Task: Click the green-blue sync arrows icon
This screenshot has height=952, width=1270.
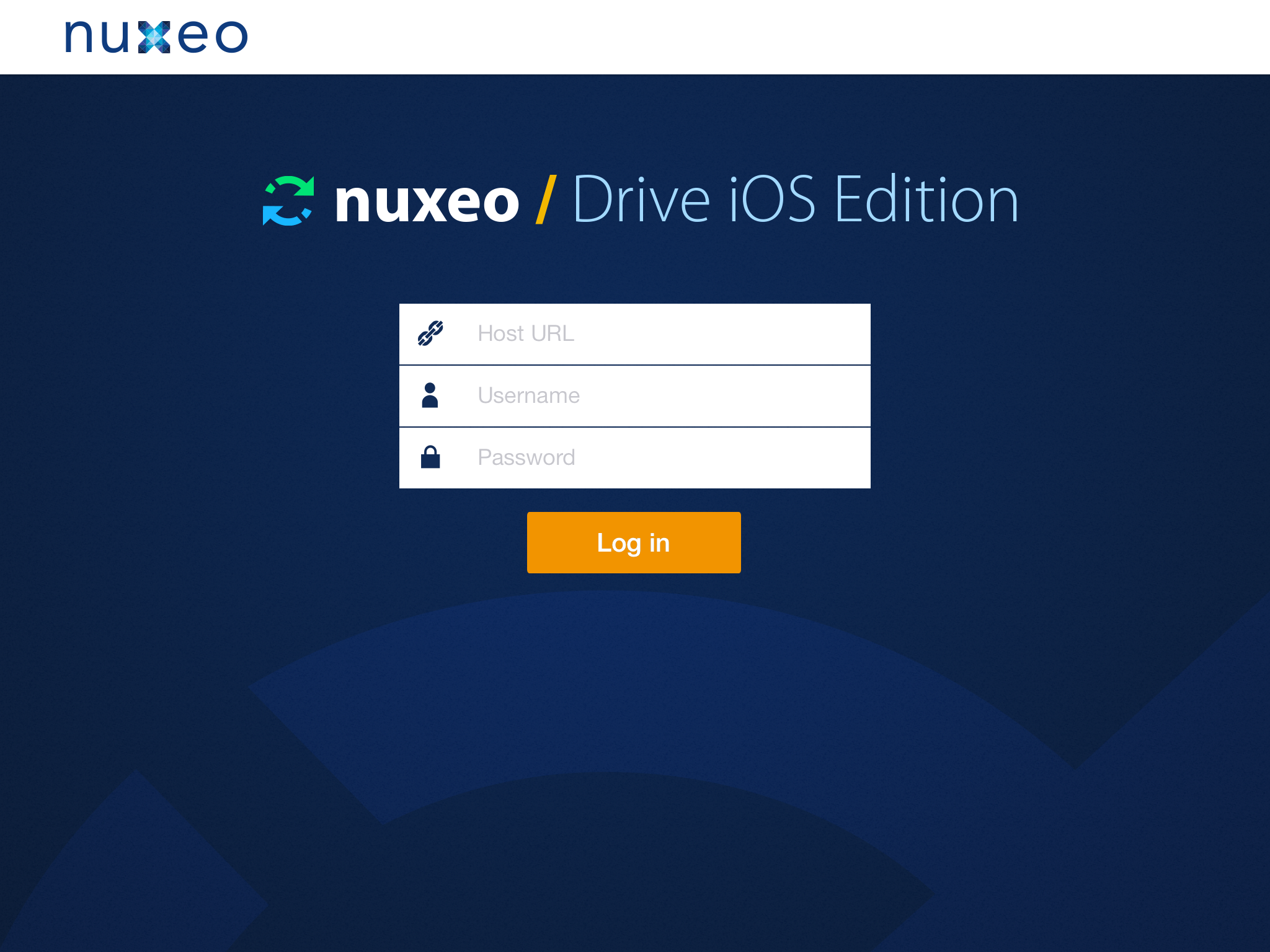Action: 288,201
